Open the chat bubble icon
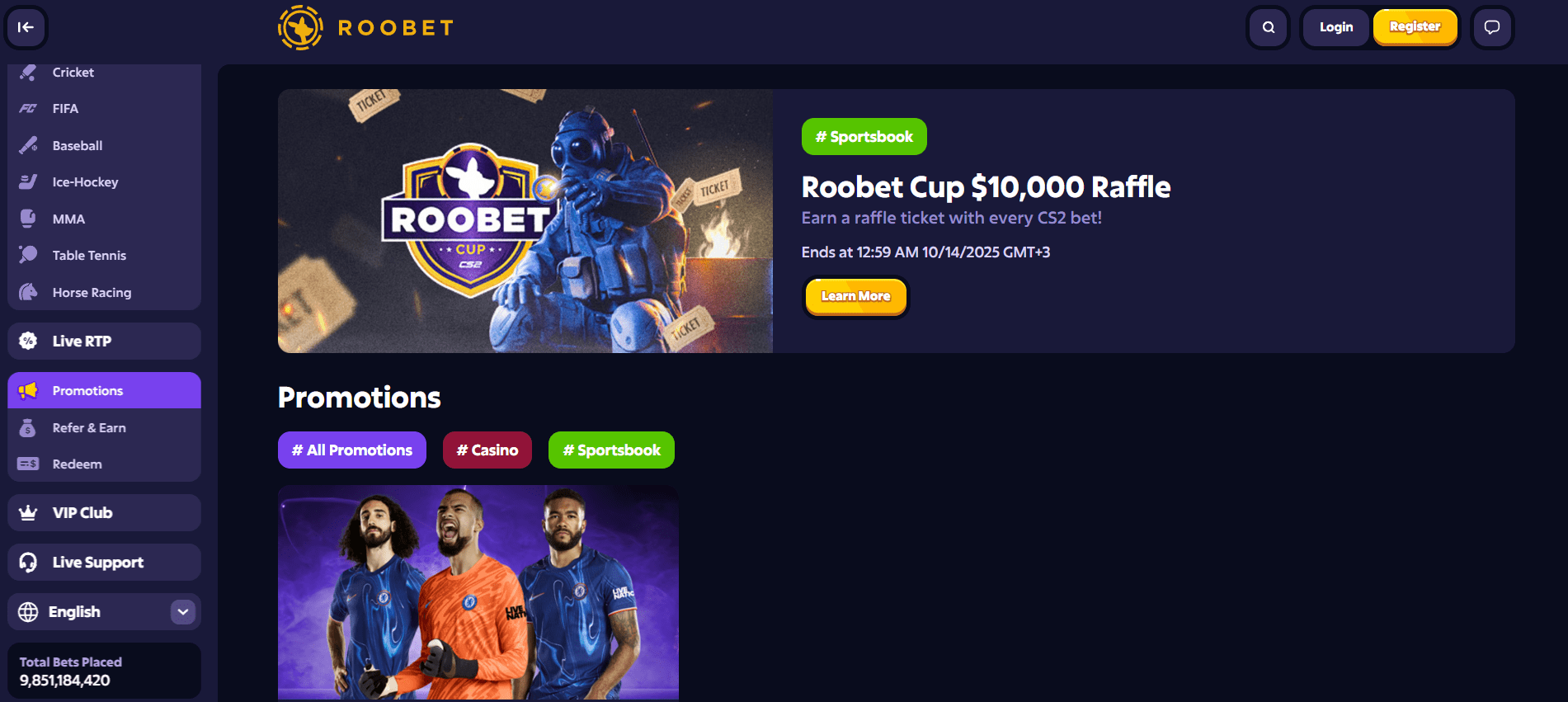 coord(1492,27)
